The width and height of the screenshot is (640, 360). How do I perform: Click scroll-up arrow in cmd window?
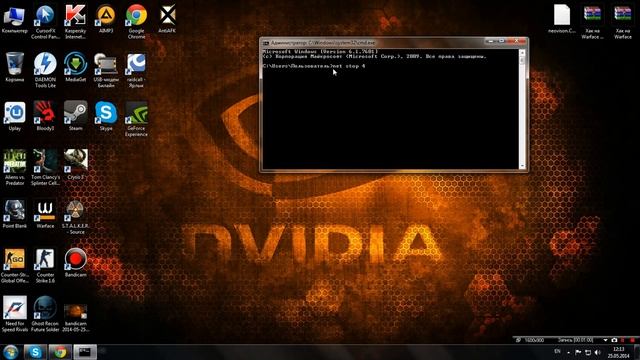tap(522, 53)
